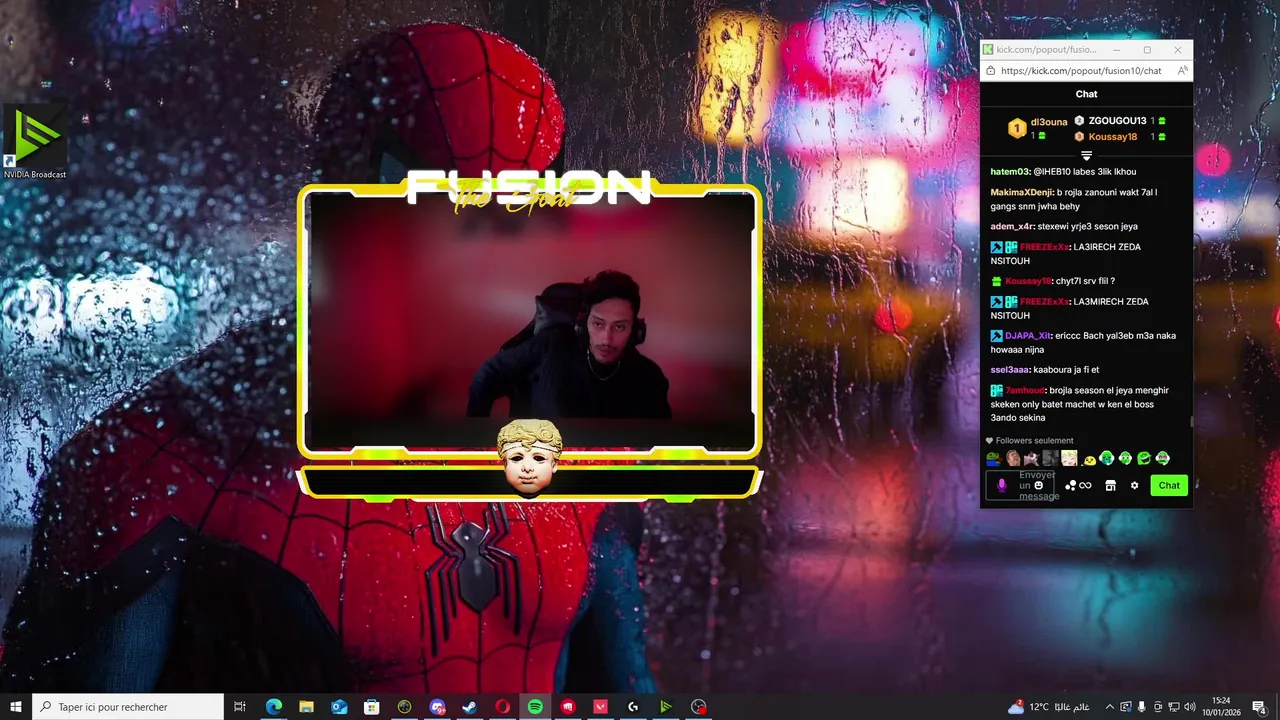
Task: Click username DJAPA_Xit in chat
Action: click(x=1028, y=336)
